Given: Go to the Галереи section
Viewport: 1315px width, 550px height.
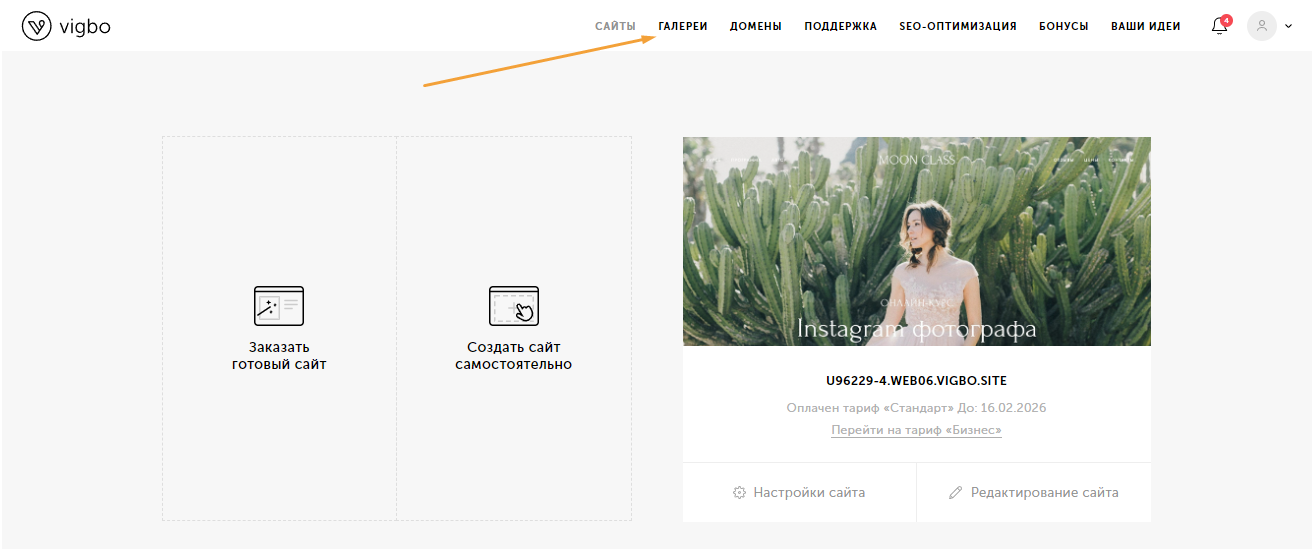Looking at the screenshot, I should click(x=683, y=27).
